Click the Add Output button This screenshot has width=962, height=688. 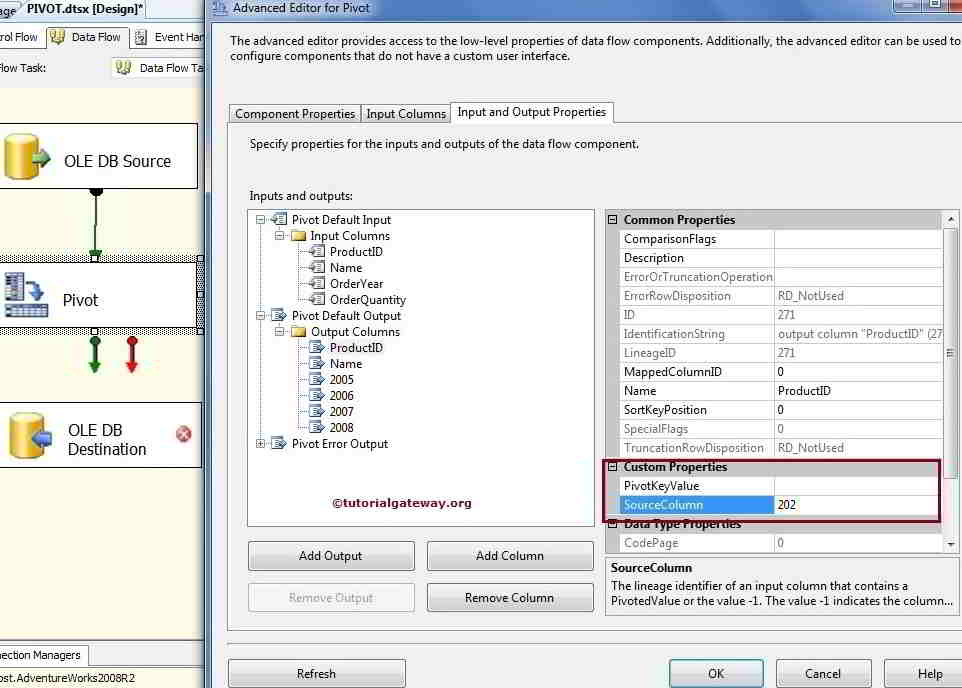[x=330, y=556]
